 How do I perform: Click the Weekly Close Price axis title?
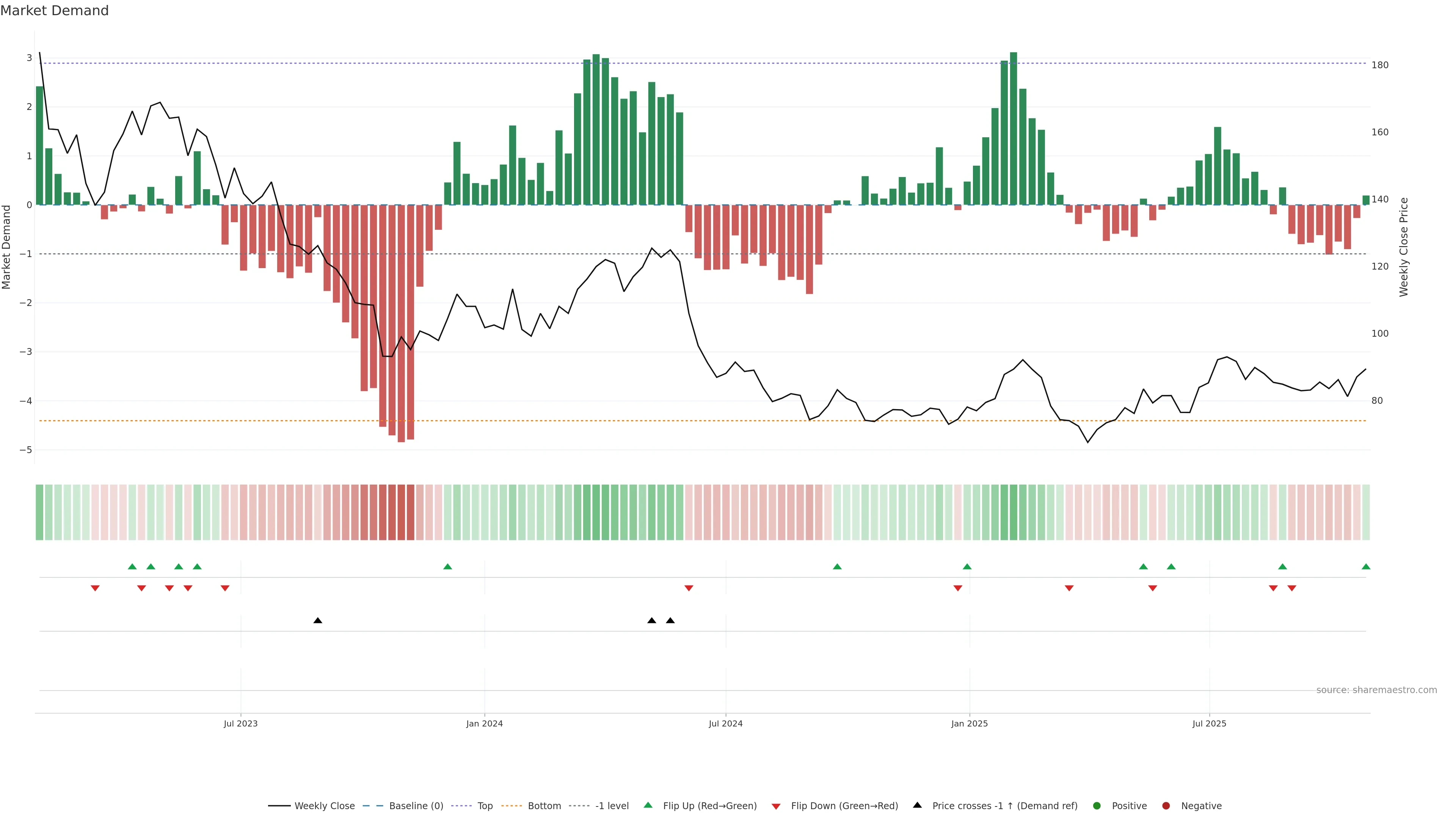point(1404,247)
